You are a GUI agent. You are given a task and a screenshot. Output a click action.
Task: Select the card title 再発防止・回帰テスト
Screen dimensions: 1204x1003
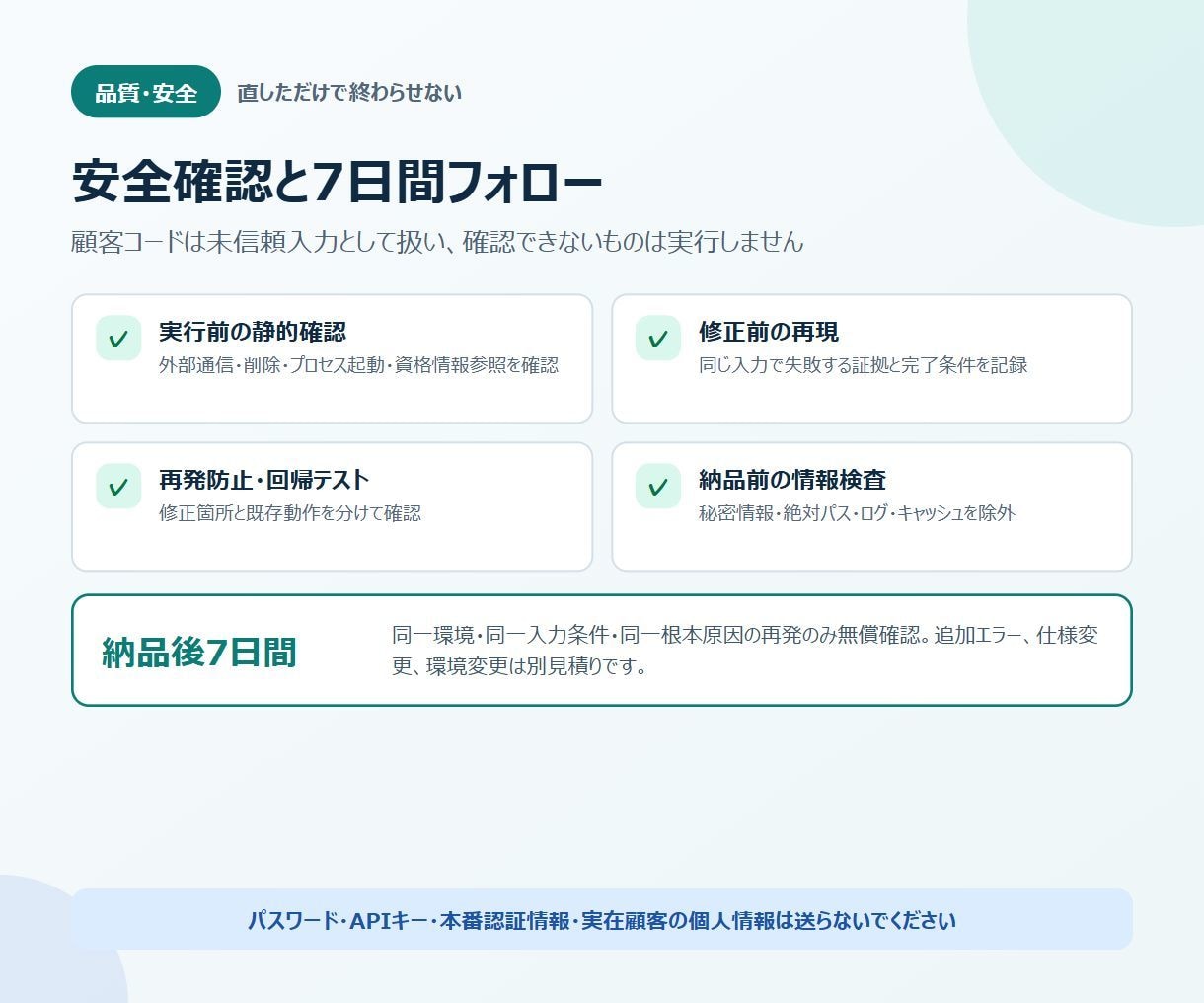click(264, 480)
